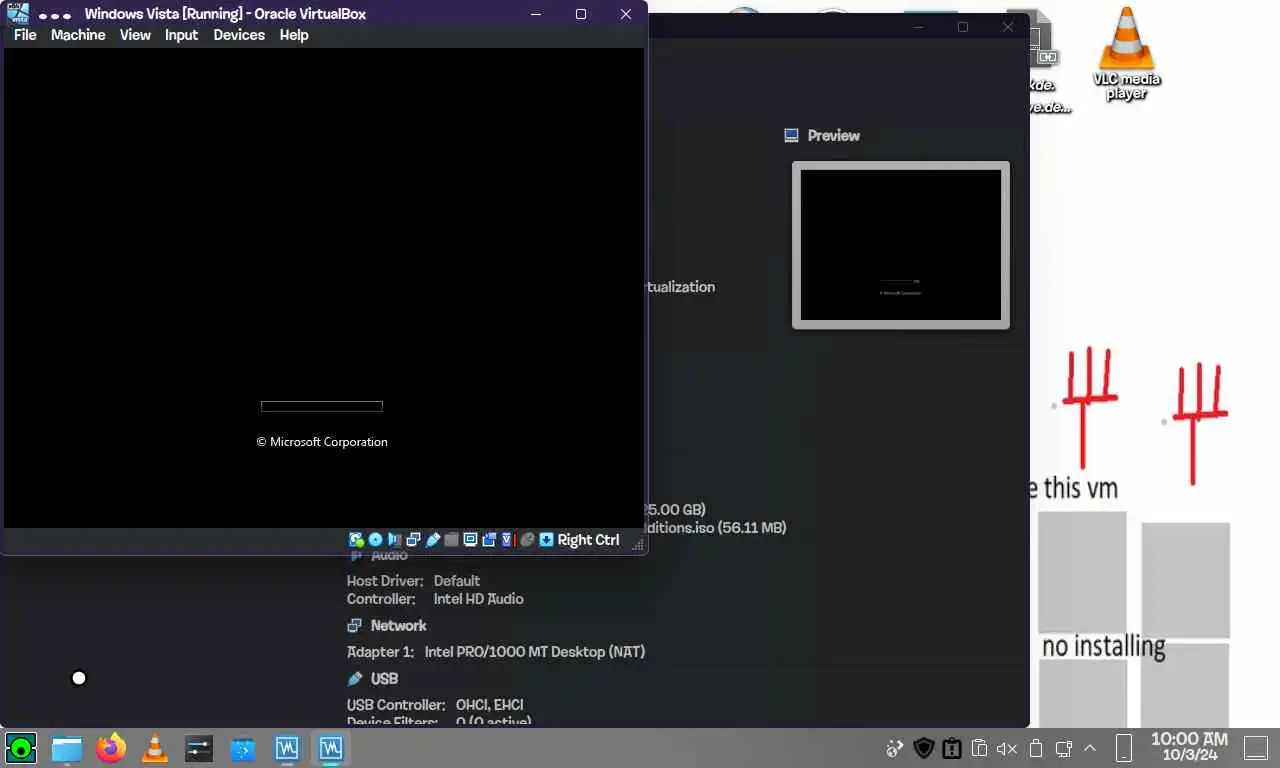Open the View menu
The width and height of the screenshot is (1280, 768).
(x=135, y=35)
